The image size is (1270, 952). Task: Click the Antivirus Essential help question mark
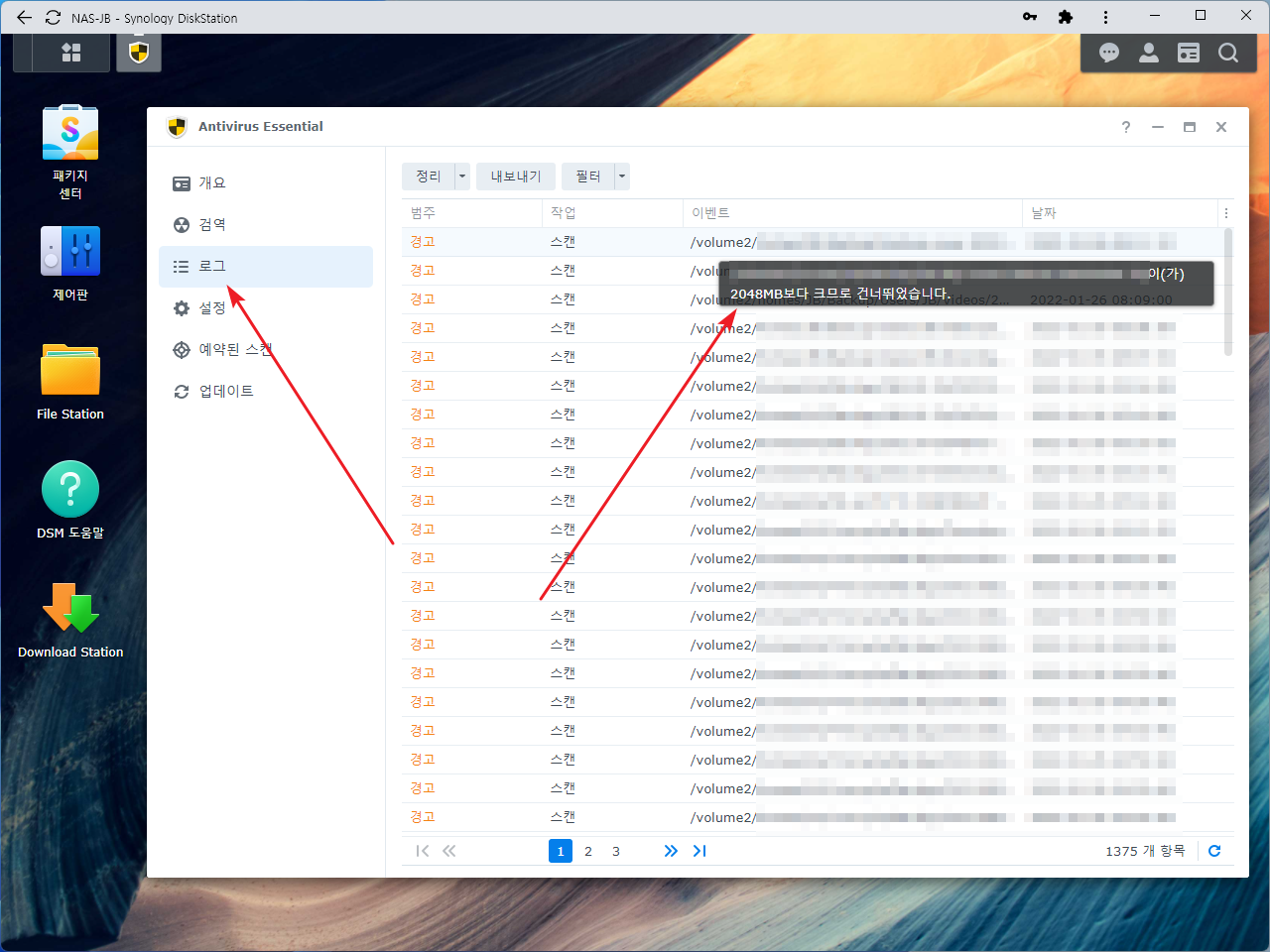click(x=1126, y=127)
